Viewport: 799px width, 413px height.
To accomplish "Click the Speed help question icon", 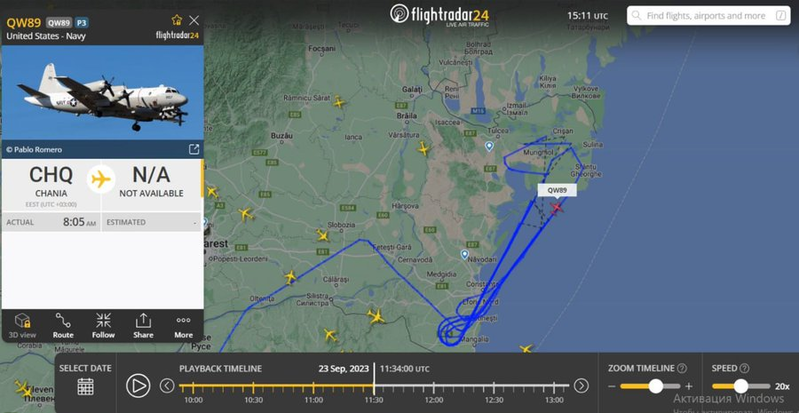I will pos(744,368).
